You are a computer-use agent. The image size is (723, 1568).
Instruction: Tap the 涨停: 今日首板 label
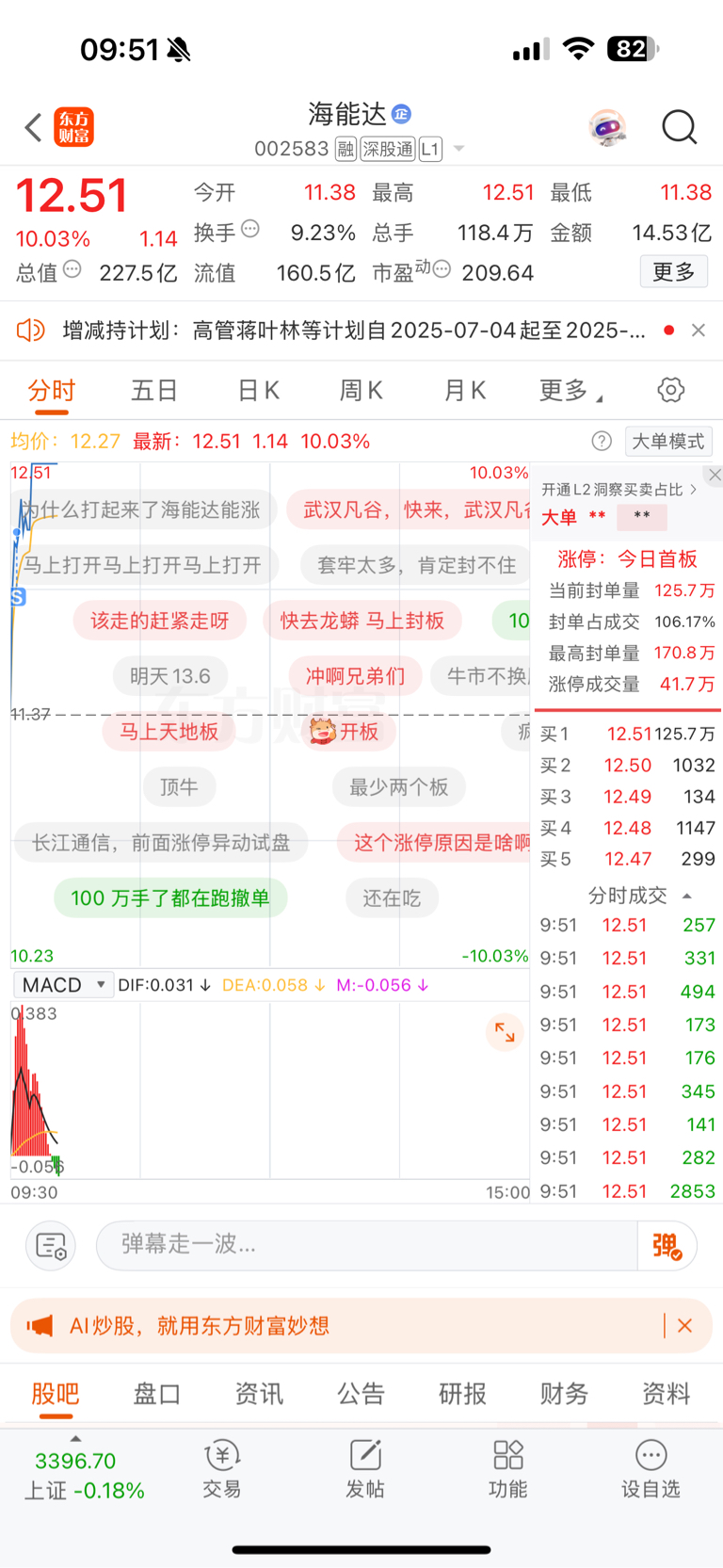coord(627,559)
